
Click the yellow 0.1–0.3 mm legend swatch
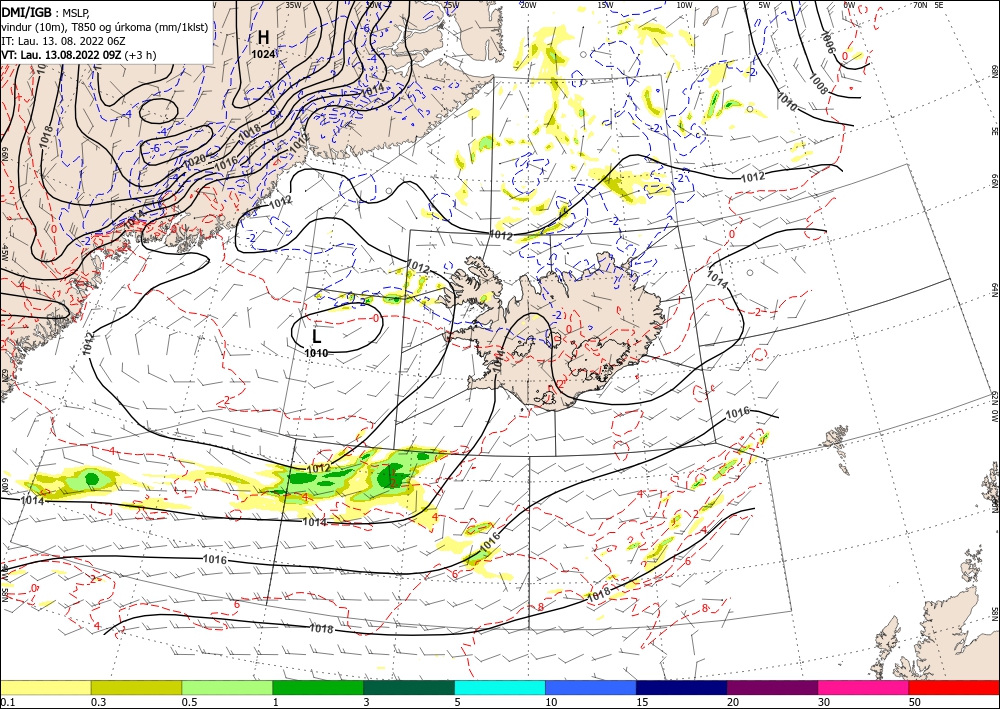pos(45,687)
